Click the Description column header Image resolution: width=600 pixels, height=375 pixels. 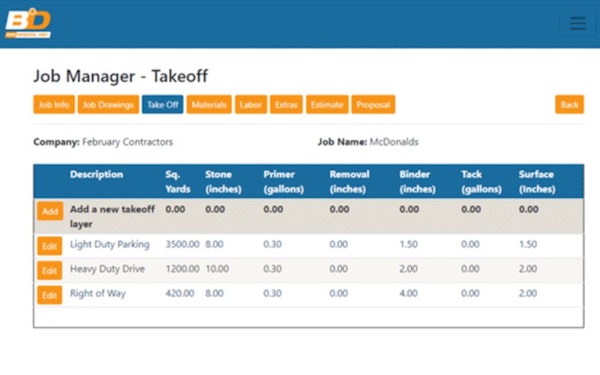(96, 174)
